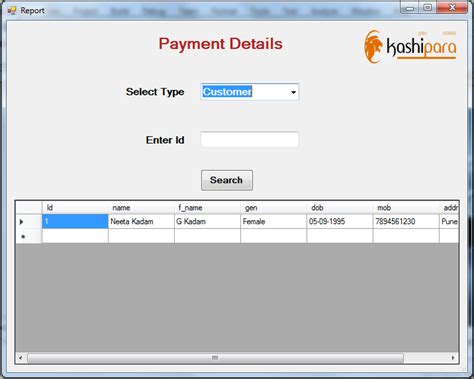The width and height of the screenshot is (474, 379).
Task: Click the Enter Id input field
Action: (x=250, y=140)
